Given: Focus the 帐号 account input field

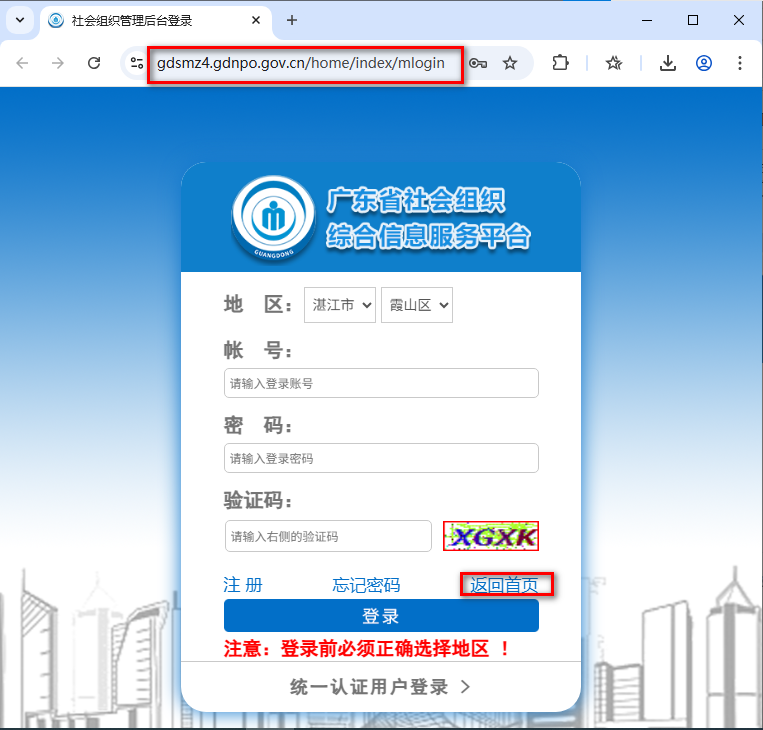Looking at the screenshot, I should pyautogui.click(x=381, y=383).
